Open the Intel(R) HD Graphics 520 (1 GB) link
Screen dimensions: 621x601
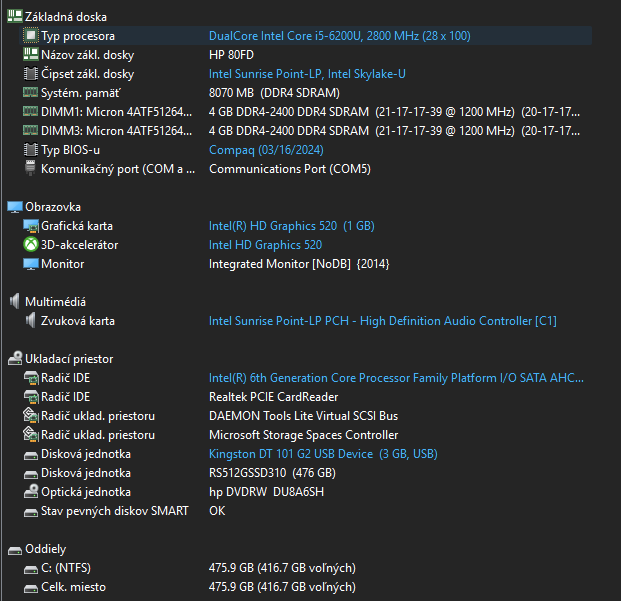pos(291,226)
